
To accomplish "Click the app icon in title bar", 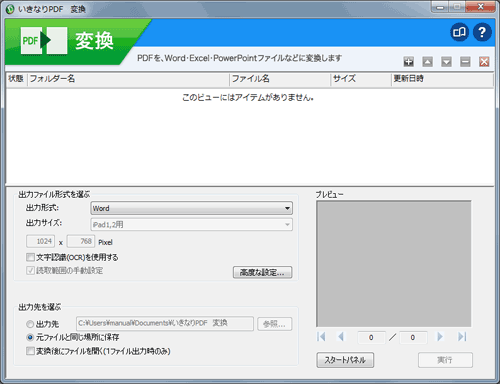I will tap(10, 9).
